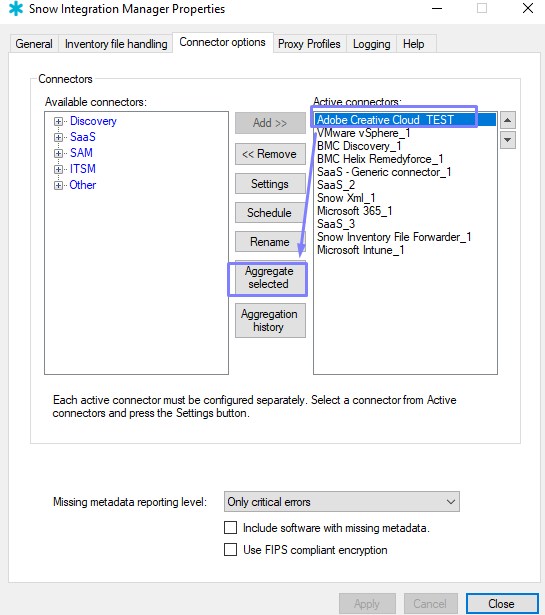Click the Add >> button

tap(270, 123)
